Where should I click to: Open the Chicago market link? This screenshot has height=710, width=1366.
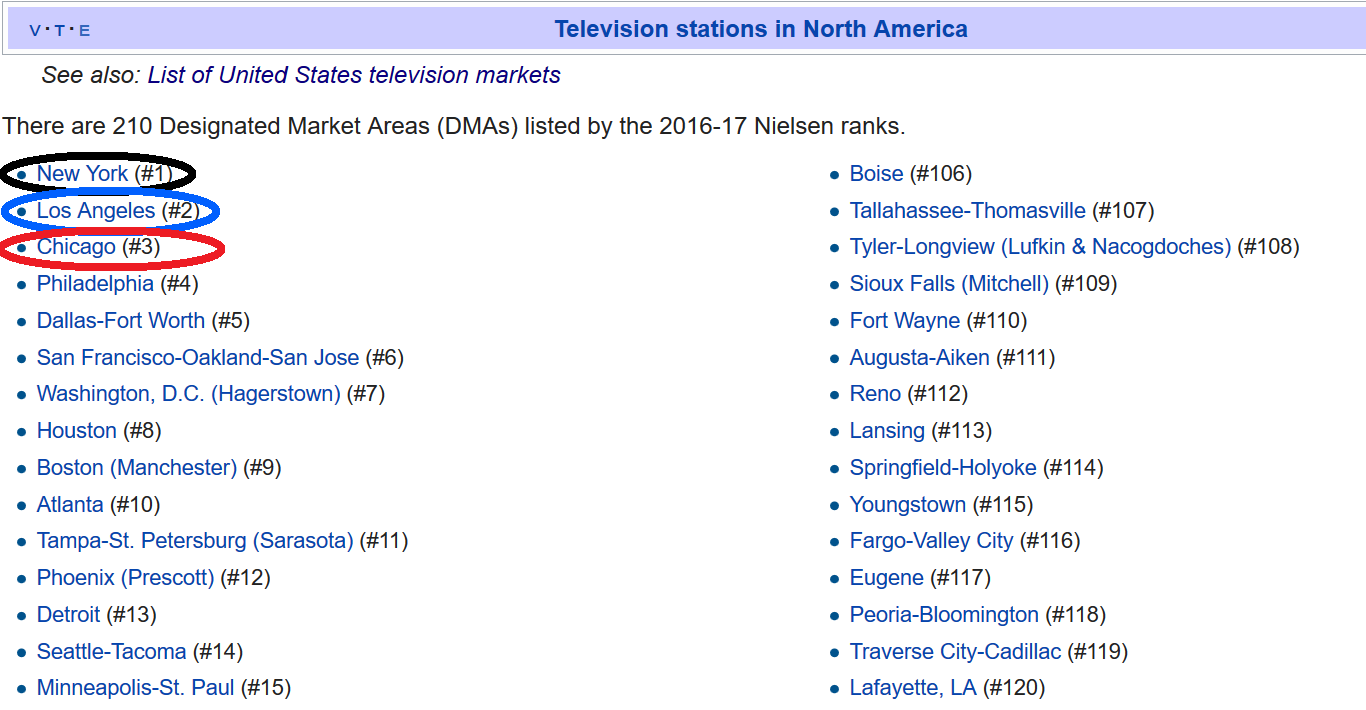tap(76, 247)
